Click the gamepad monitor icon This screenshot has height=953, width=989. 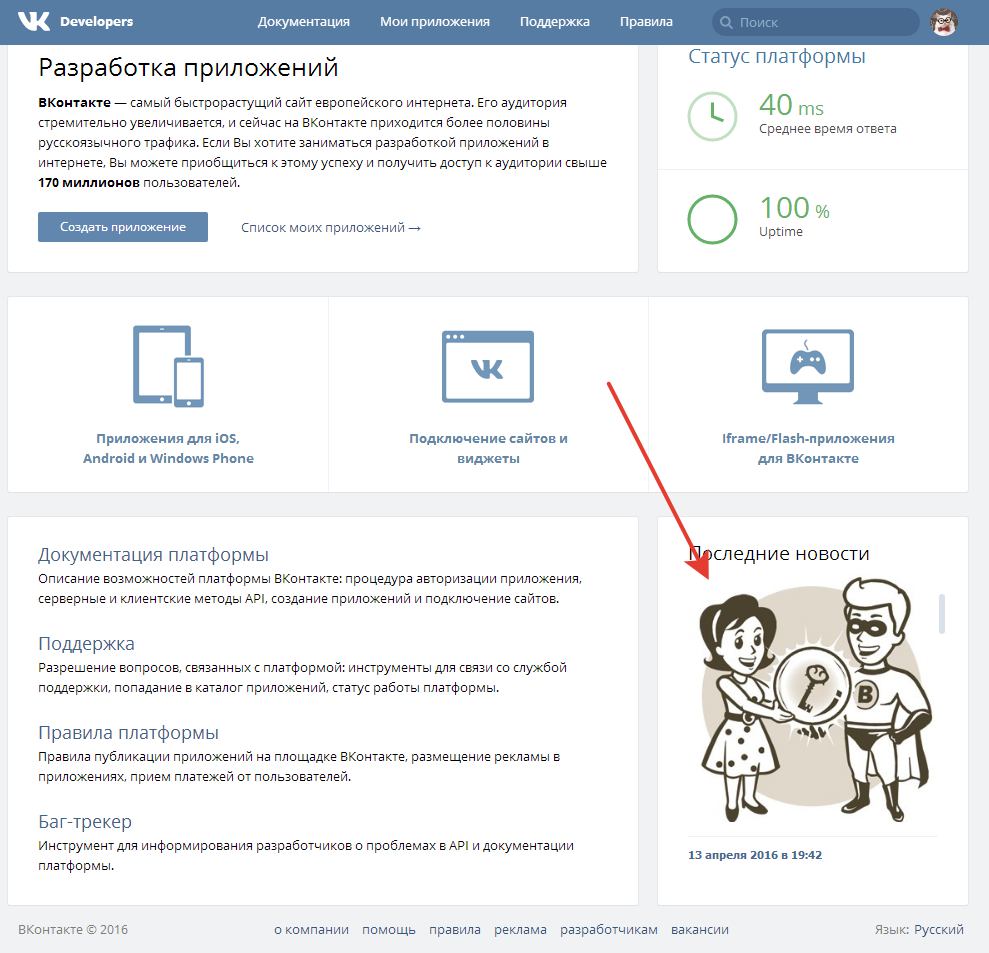click(x=808, y=366)
